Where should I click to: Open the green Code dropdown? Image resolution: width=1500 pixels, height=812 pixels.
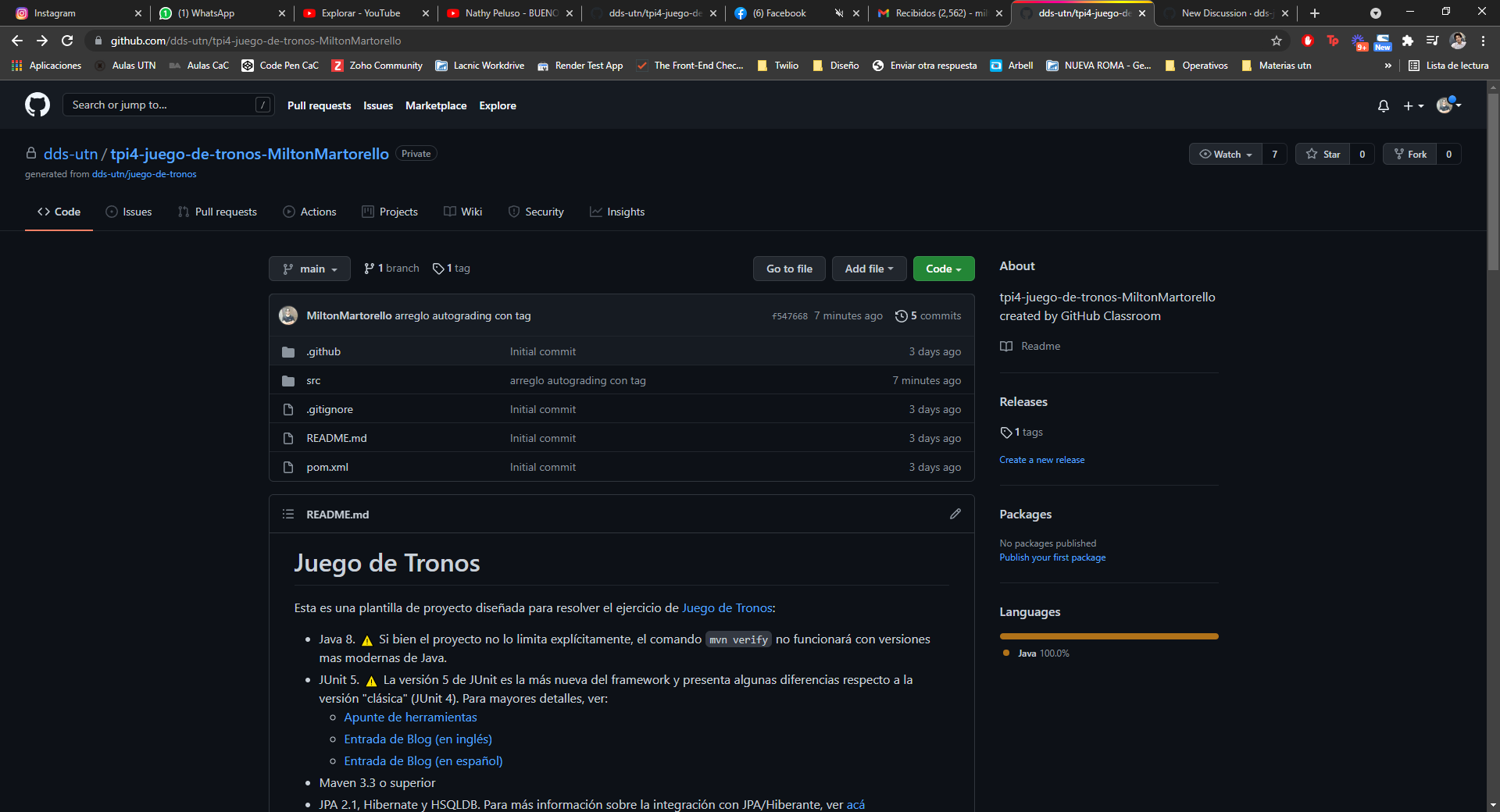pos(944,269)
